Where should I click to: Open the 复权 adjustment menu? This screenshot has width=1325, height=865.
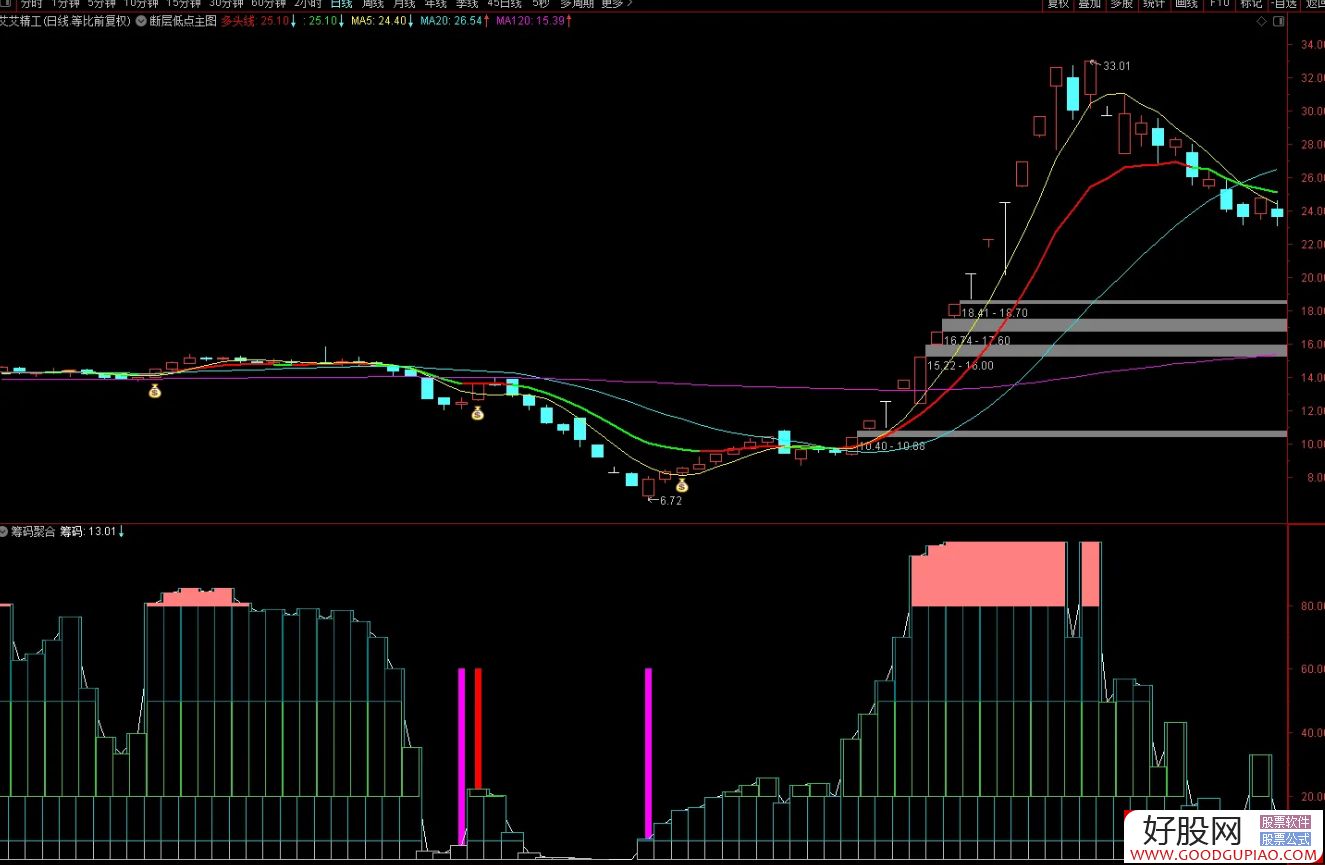(1058, 4)
